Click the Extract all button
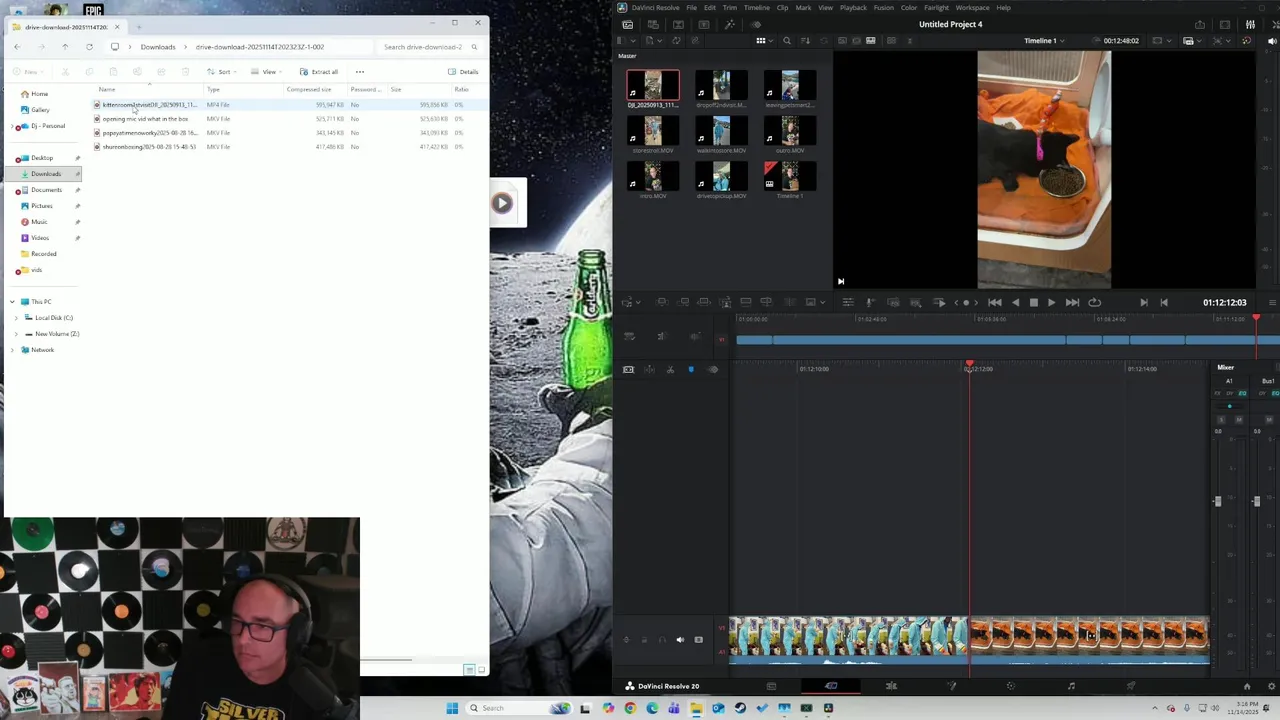This screenshot has width=1280, height=720. click(320, 72)
